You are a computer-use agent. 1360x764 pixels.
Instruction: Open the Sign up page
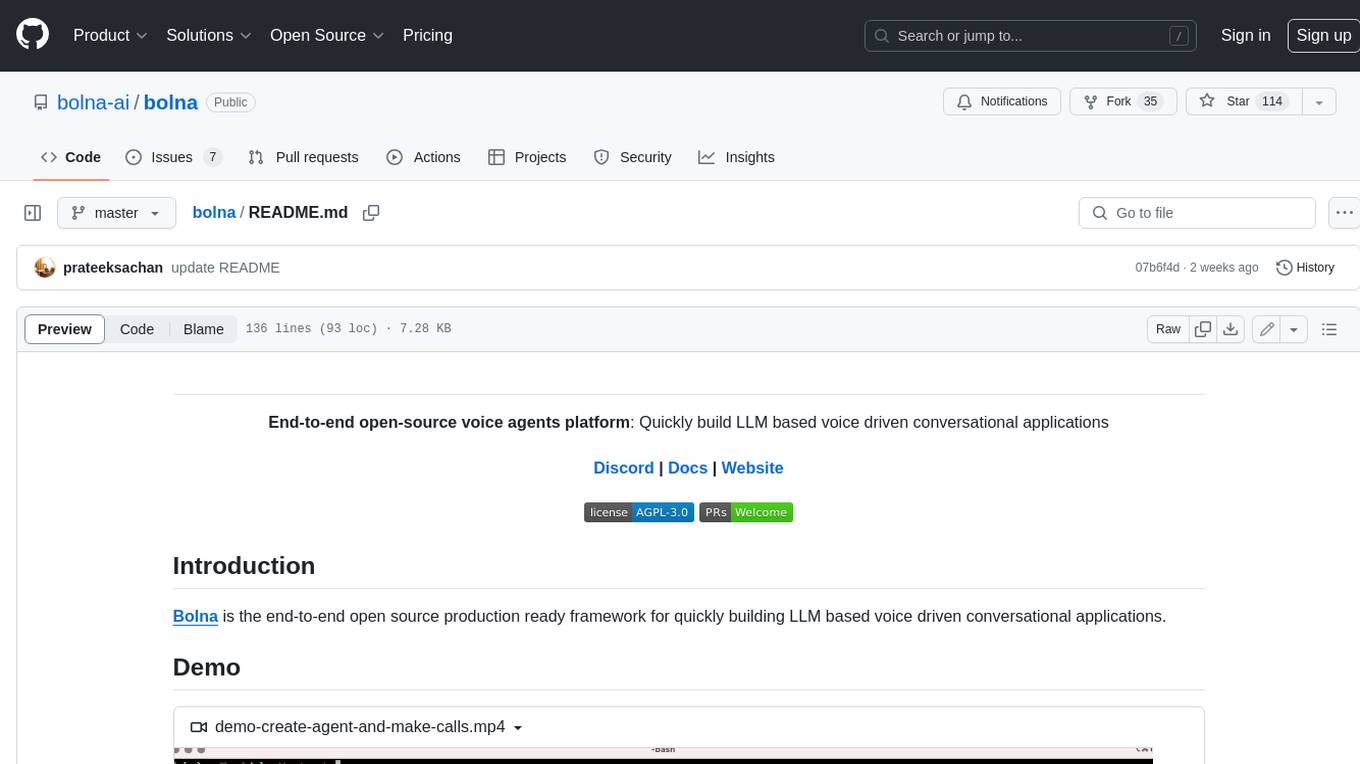pos(1323,35)
